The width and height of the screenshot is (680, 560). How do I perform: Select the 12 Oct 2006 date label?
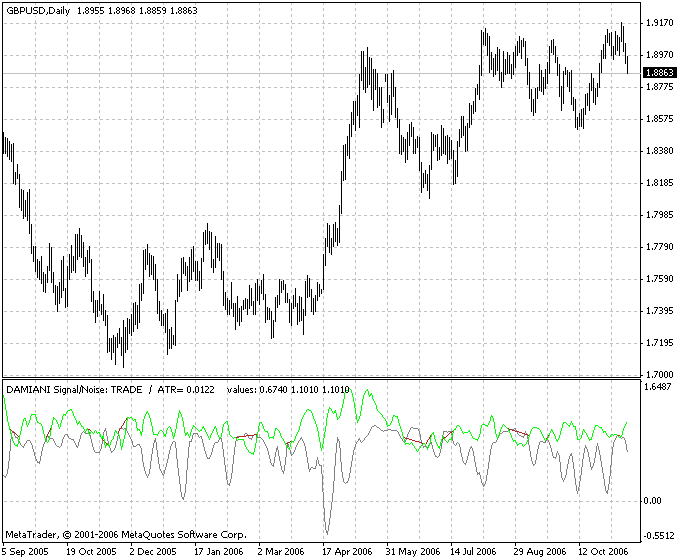click(x=603, y=551)
